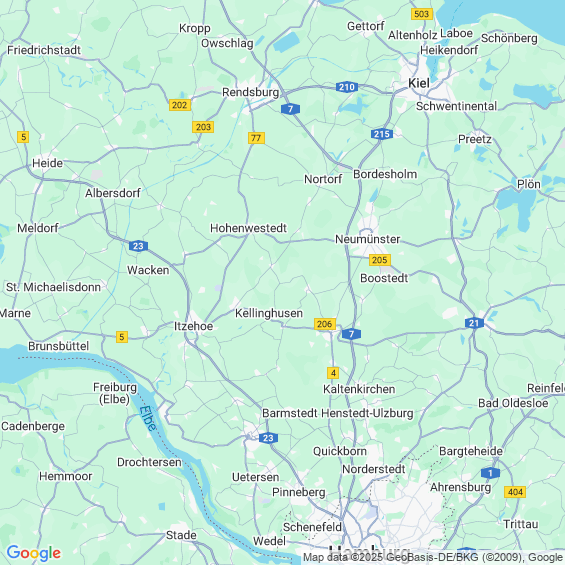Click the yellow 205 road shield near Boostedt
This screenshot has width=565, height=565.
coord(380,260)
